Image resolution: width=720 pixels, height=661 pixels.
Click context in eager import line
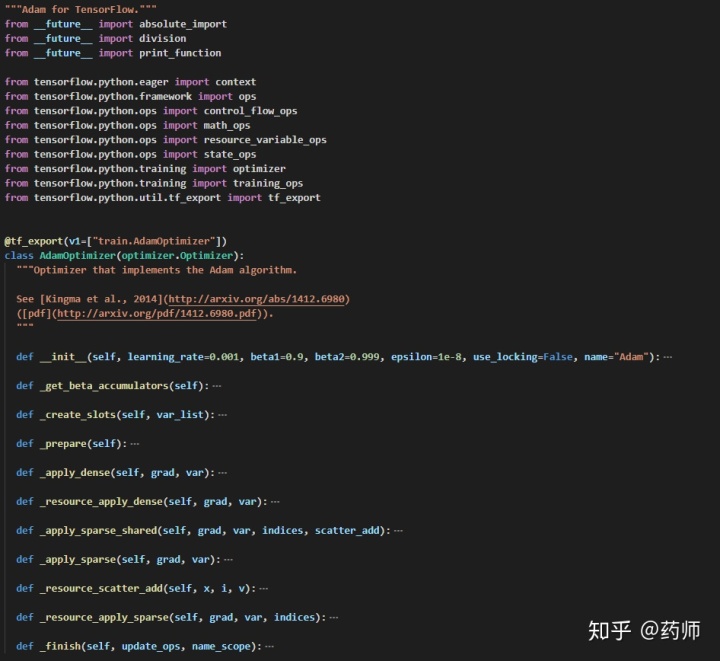(x=236, y=82)
